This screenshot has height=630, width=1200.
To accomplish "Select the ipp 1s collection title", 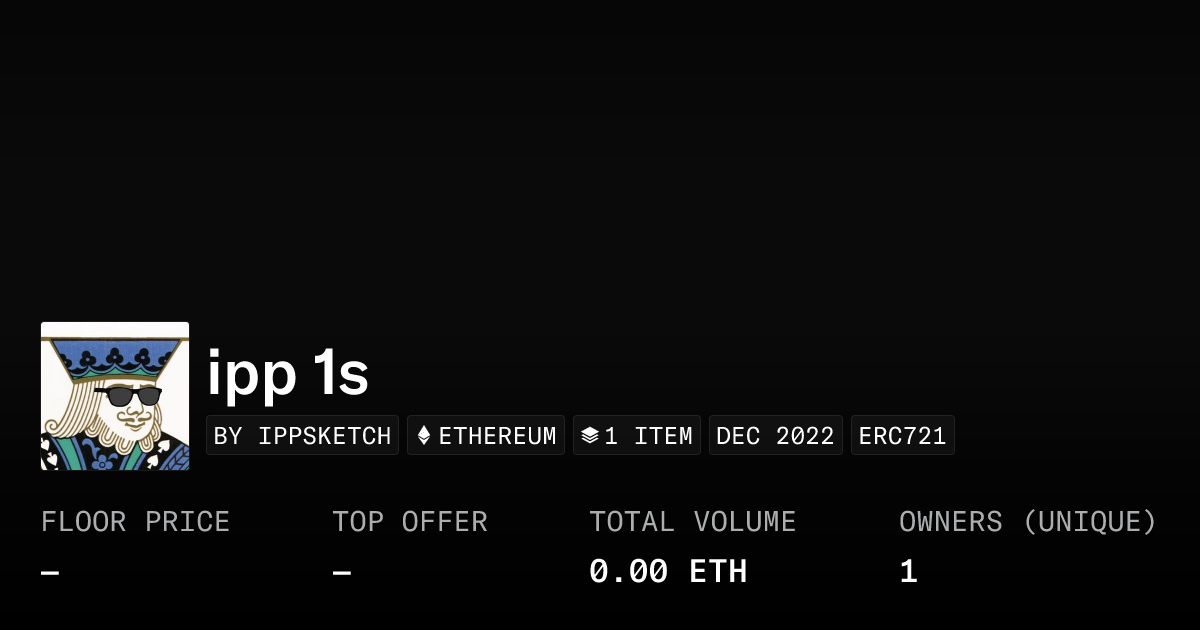I will coord(288,374).
